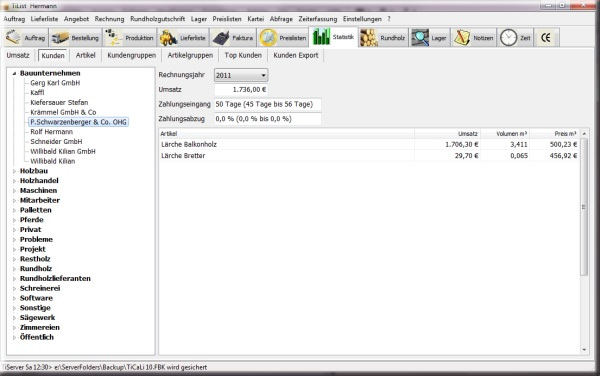This screenshot has width=600, height=376.
Task: Expand the Maschinen tree group
Action: pyautogui.click(x=14, y=190)
